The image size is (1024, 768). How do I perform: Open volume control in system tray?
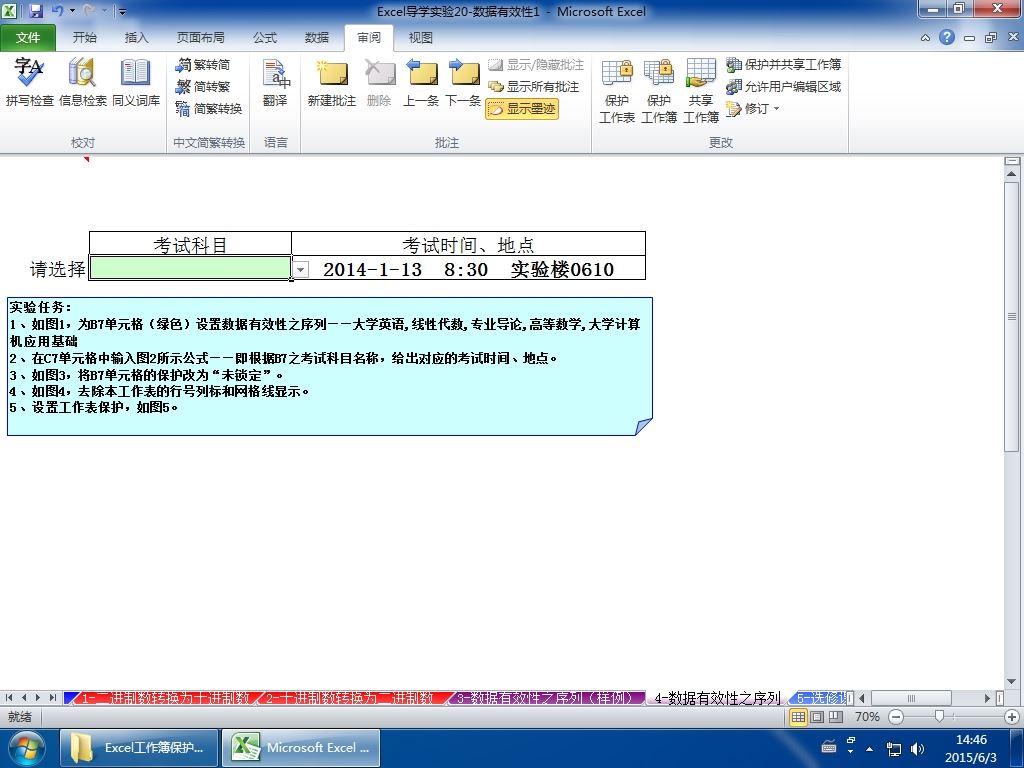coord(917,748)
